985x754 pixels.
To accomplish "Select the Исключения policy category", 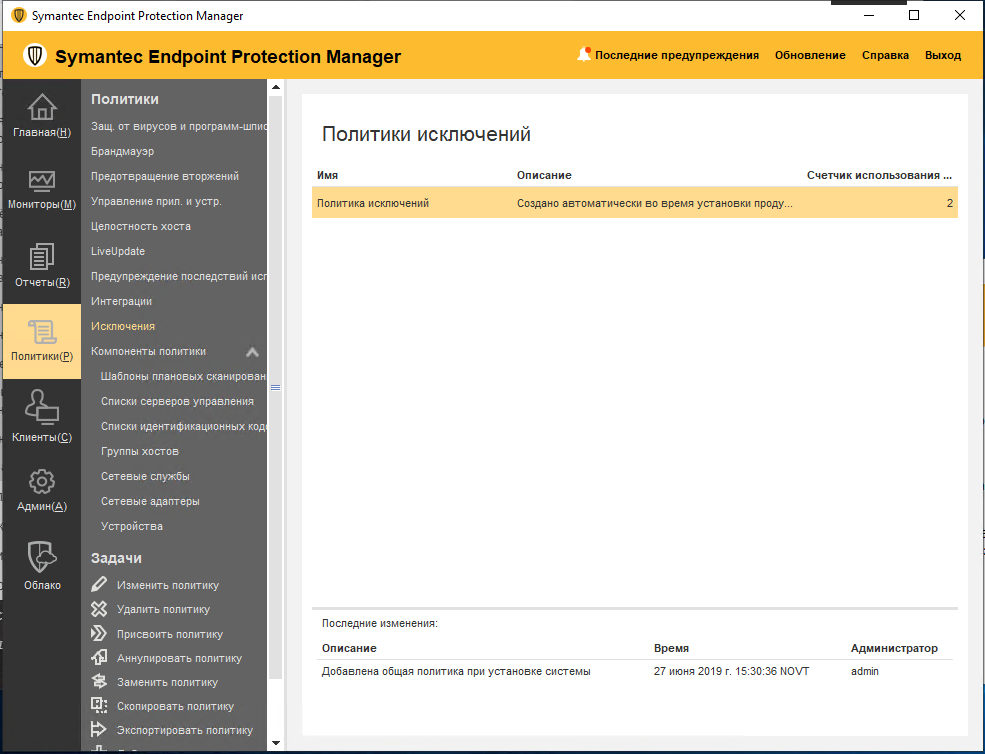I will point(122,325).
